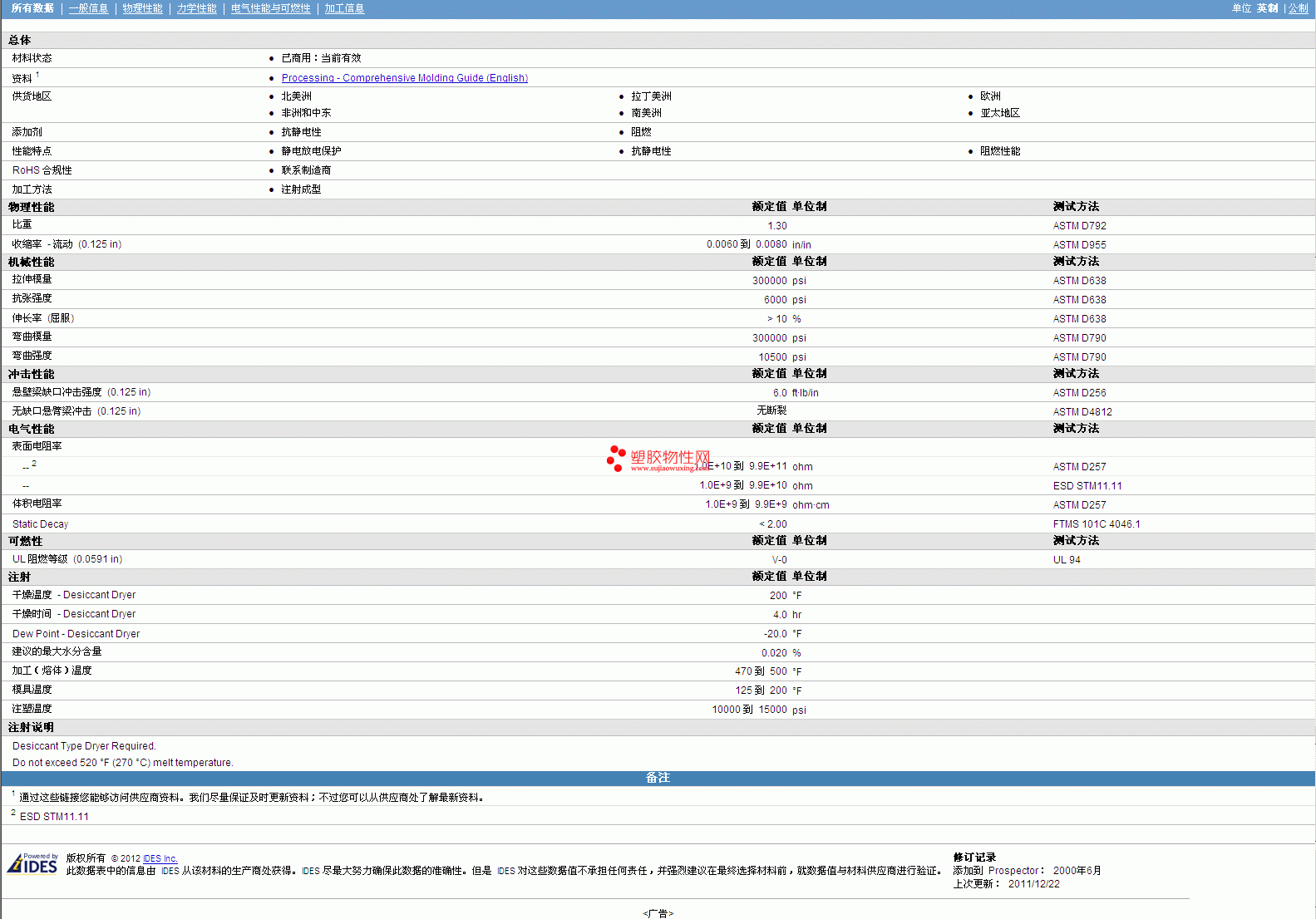This screenshot has width=1316, height=919.
Task: Click the IDES logo in the footer
Action: [x=32, y=864]
